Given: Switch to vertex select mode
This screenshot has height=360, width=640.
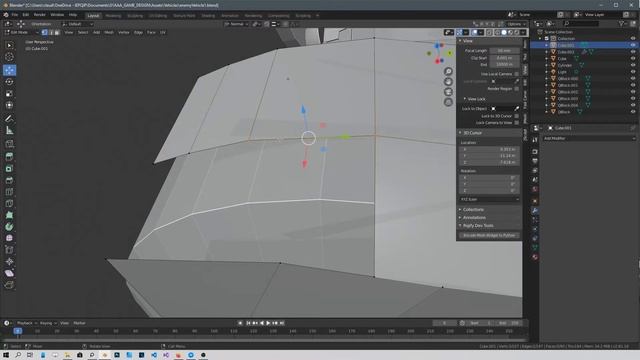Looking at the screenshot, I should point(44,32).
